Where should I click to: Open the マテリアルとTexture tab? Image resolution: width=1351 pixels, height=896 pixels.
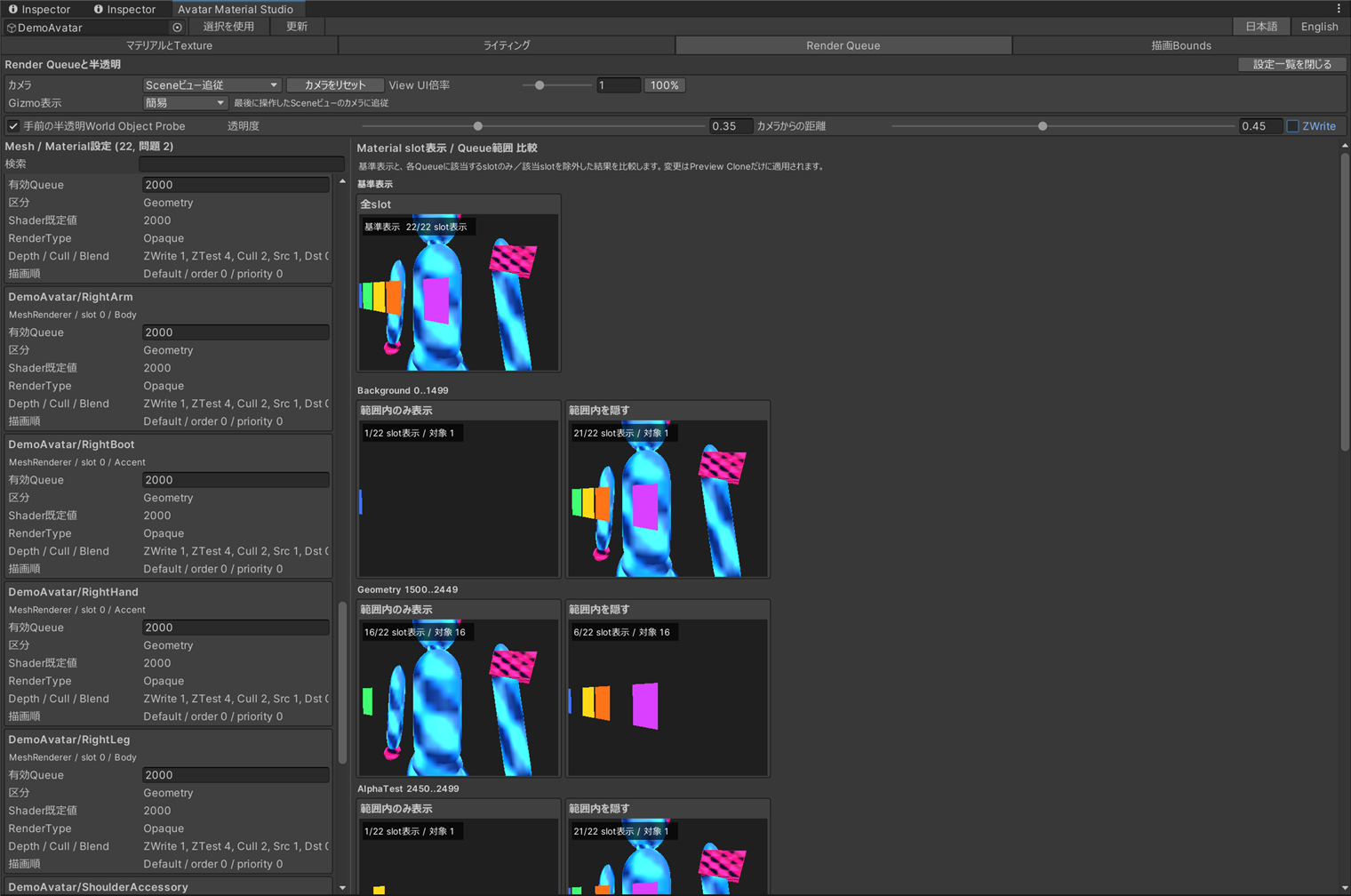pyautogui.click(x=169, y=45)
